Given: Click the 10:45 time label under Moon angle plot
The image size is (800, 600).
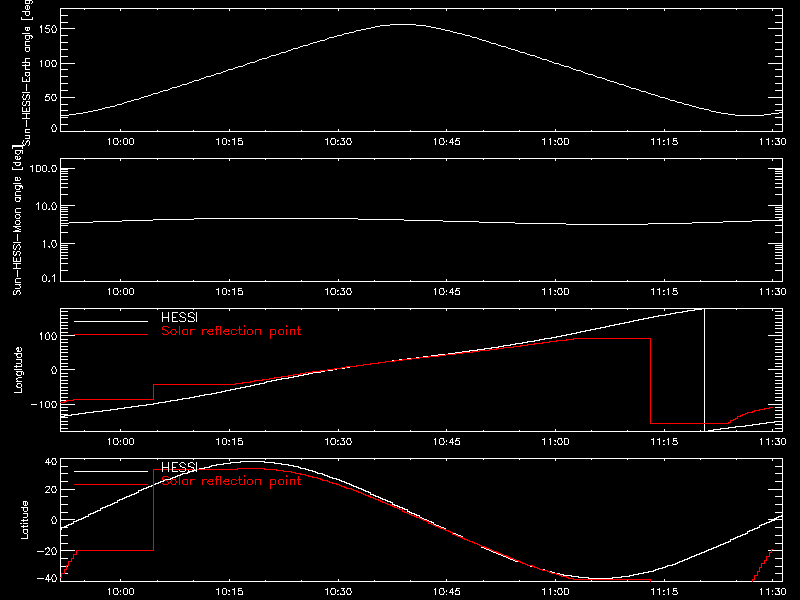Looking at the screenshot, I should pos(446,292).
